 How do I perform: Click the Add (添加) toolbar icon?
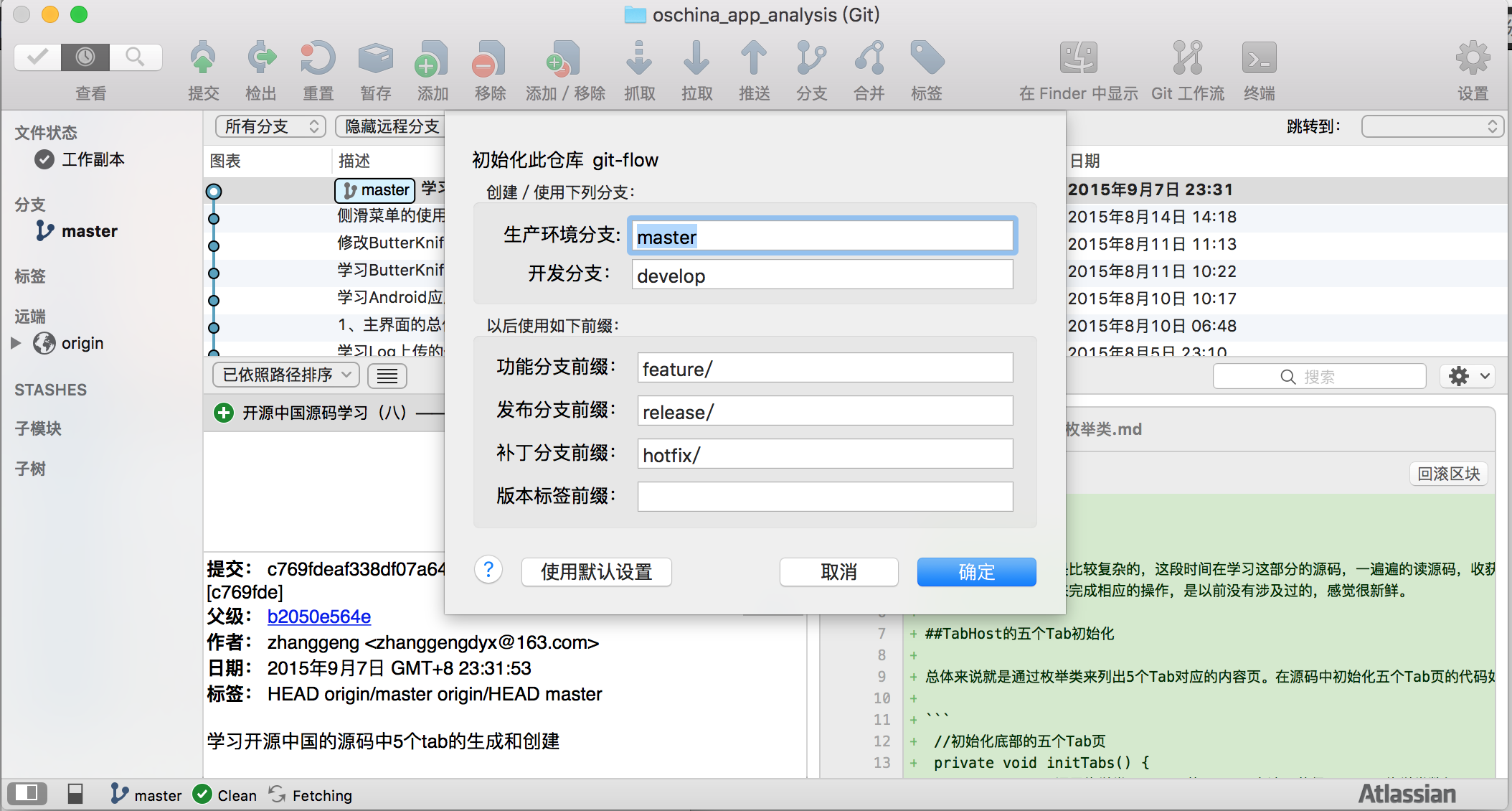(432, 59)
